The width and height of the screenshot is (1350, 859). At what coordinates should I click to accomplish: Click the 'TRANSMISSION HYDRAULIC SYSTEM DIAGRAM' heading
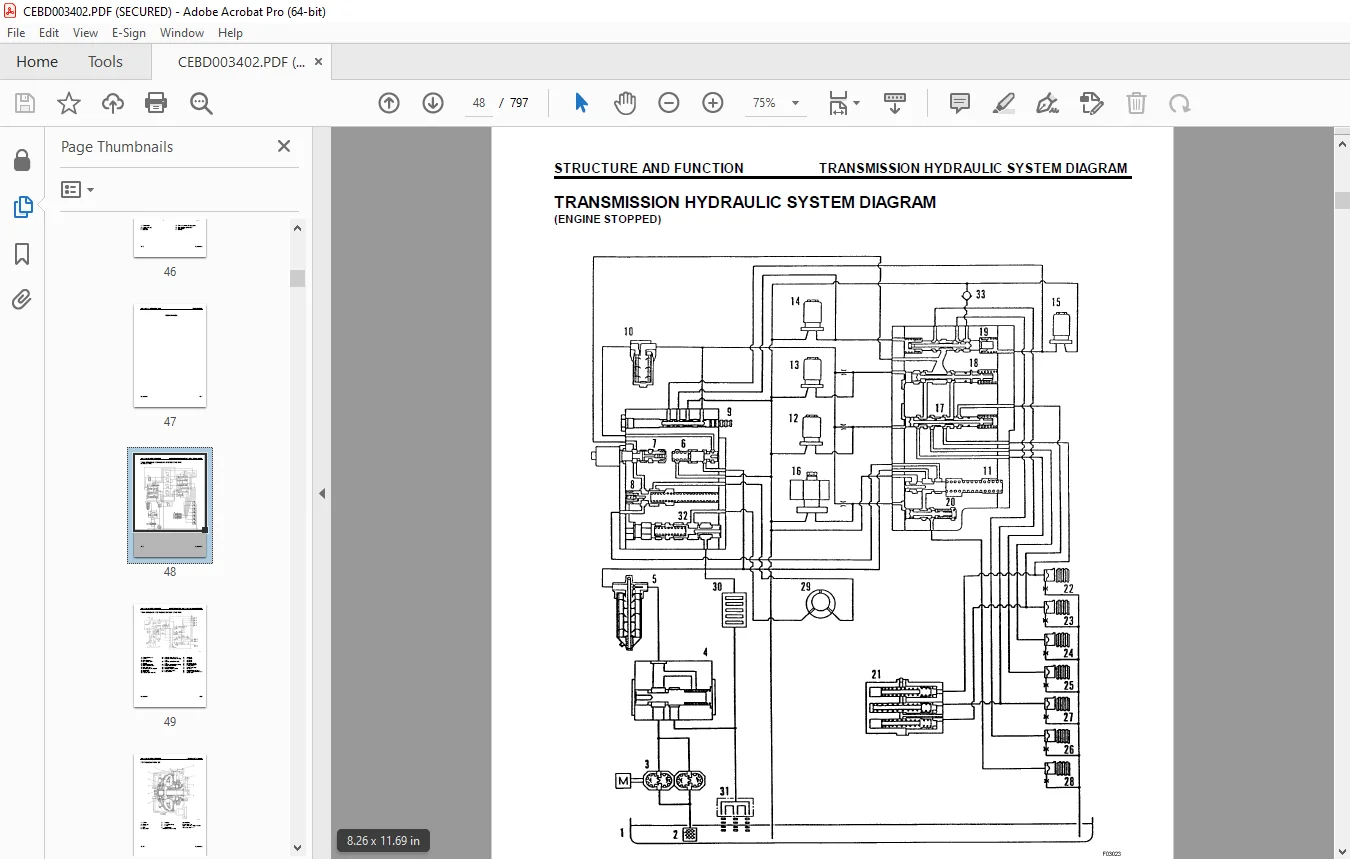[x=745, y=202]
